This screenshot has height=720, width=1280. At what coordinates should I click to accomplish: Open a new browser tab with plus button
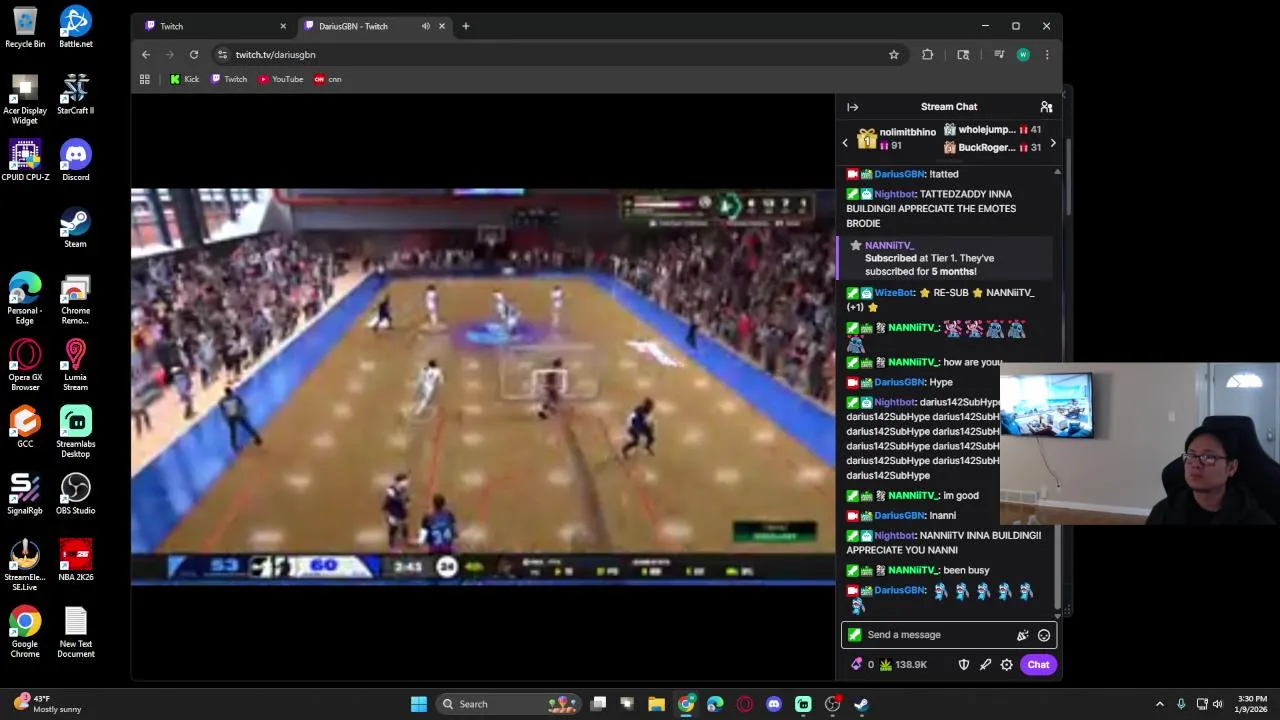[465, 26]
